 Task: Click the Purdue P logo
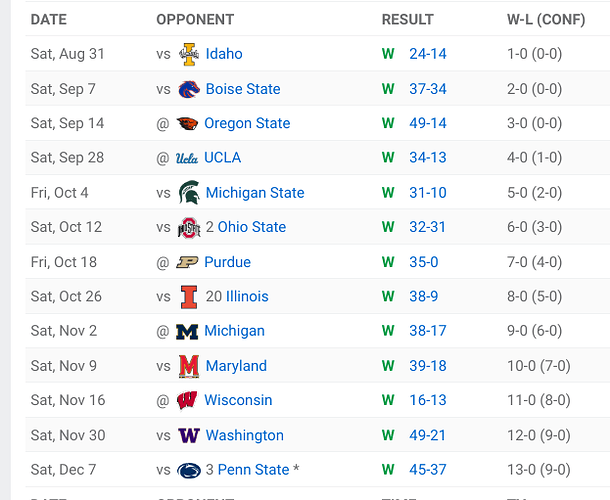pyautogui.click(x=187, y=262)
